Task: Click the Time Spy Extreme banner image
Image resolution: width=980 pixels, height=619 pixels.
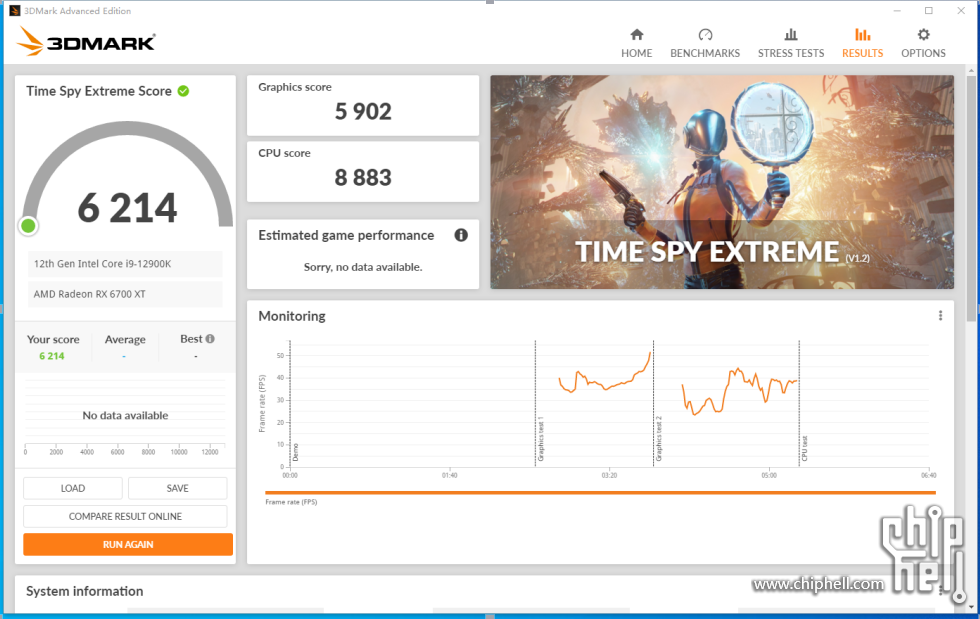Action: 722,182
